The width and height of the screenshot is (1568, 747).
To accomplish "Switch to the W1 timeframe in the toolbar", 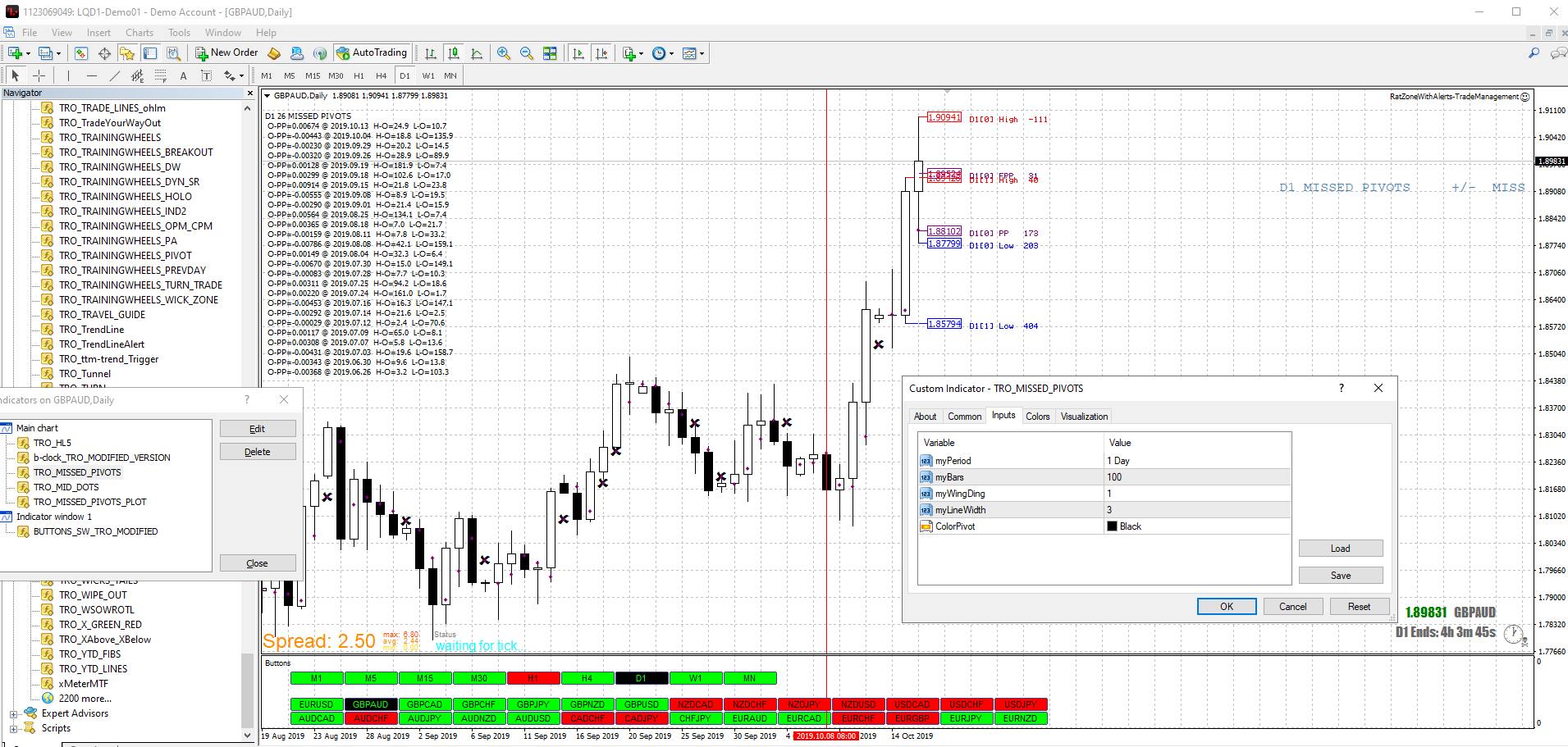I will point(428,75).
